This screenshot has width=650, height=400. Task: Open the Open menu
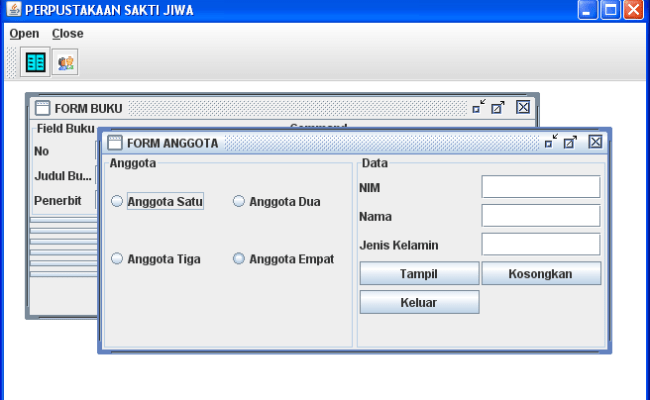24,34
